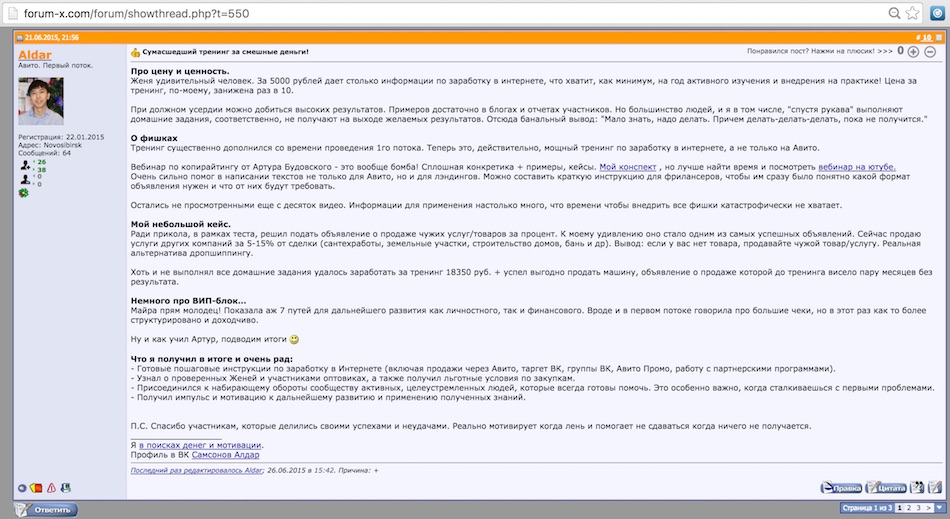Go to page 2 of the thread
The image size is (950, 519).
pyautogui.click(x=909, y=507)
